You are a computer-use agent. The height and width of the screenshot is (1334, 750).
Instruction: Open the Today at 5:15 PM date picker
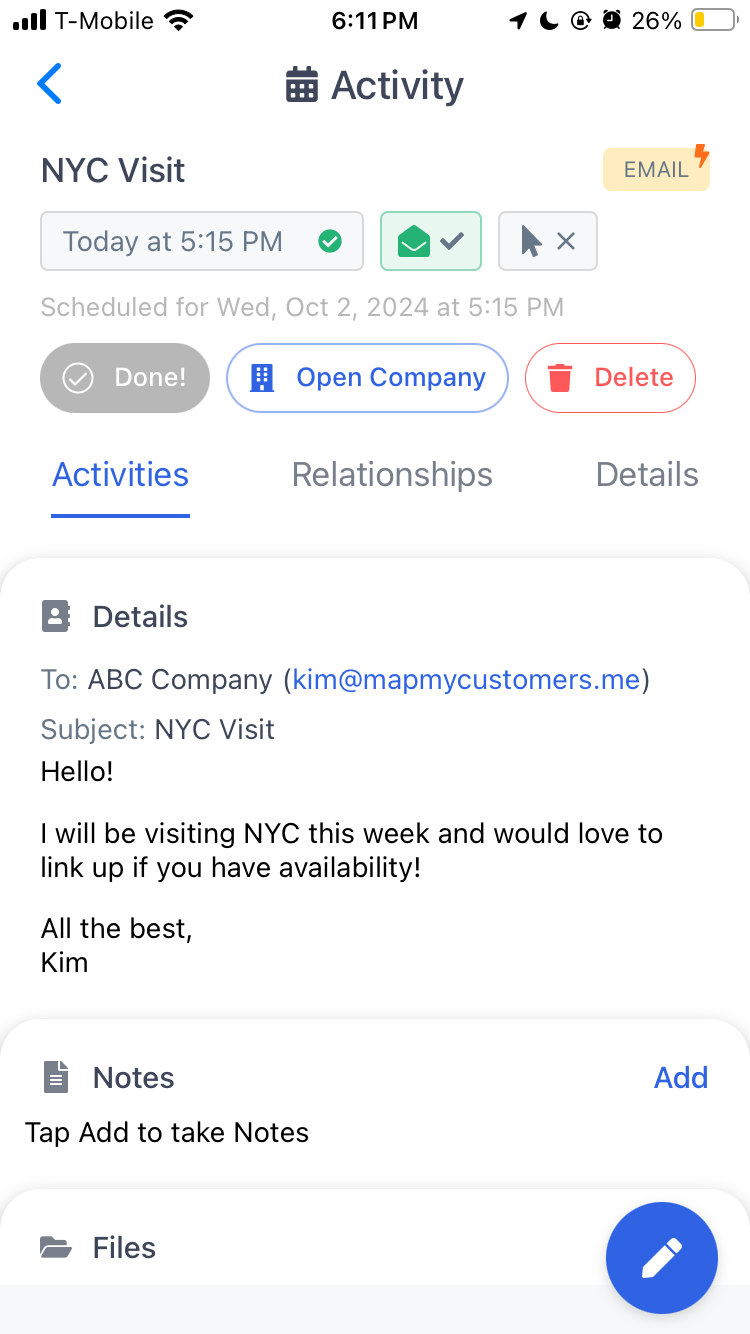point(201,241)
